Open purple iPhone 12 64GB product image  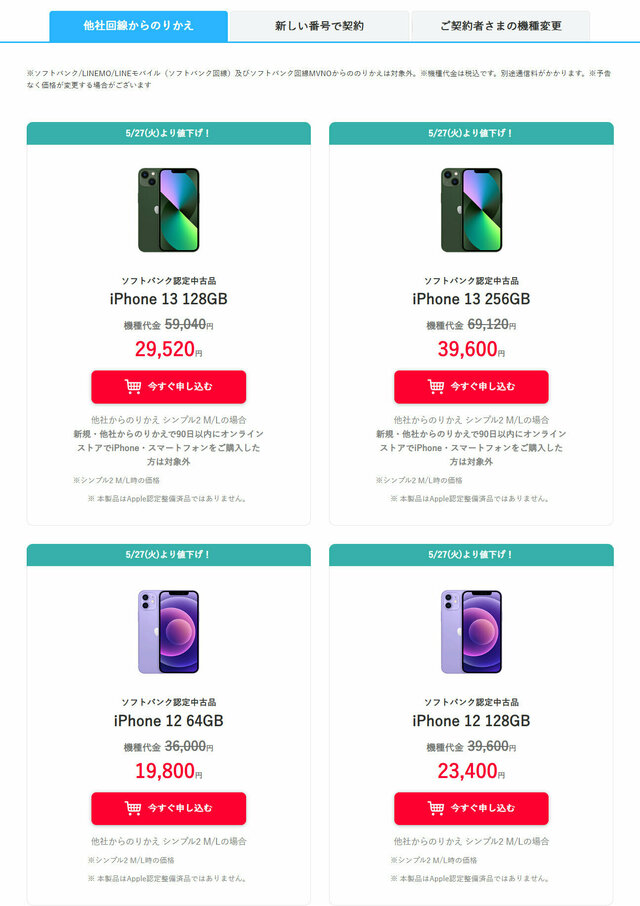point(169,632)
